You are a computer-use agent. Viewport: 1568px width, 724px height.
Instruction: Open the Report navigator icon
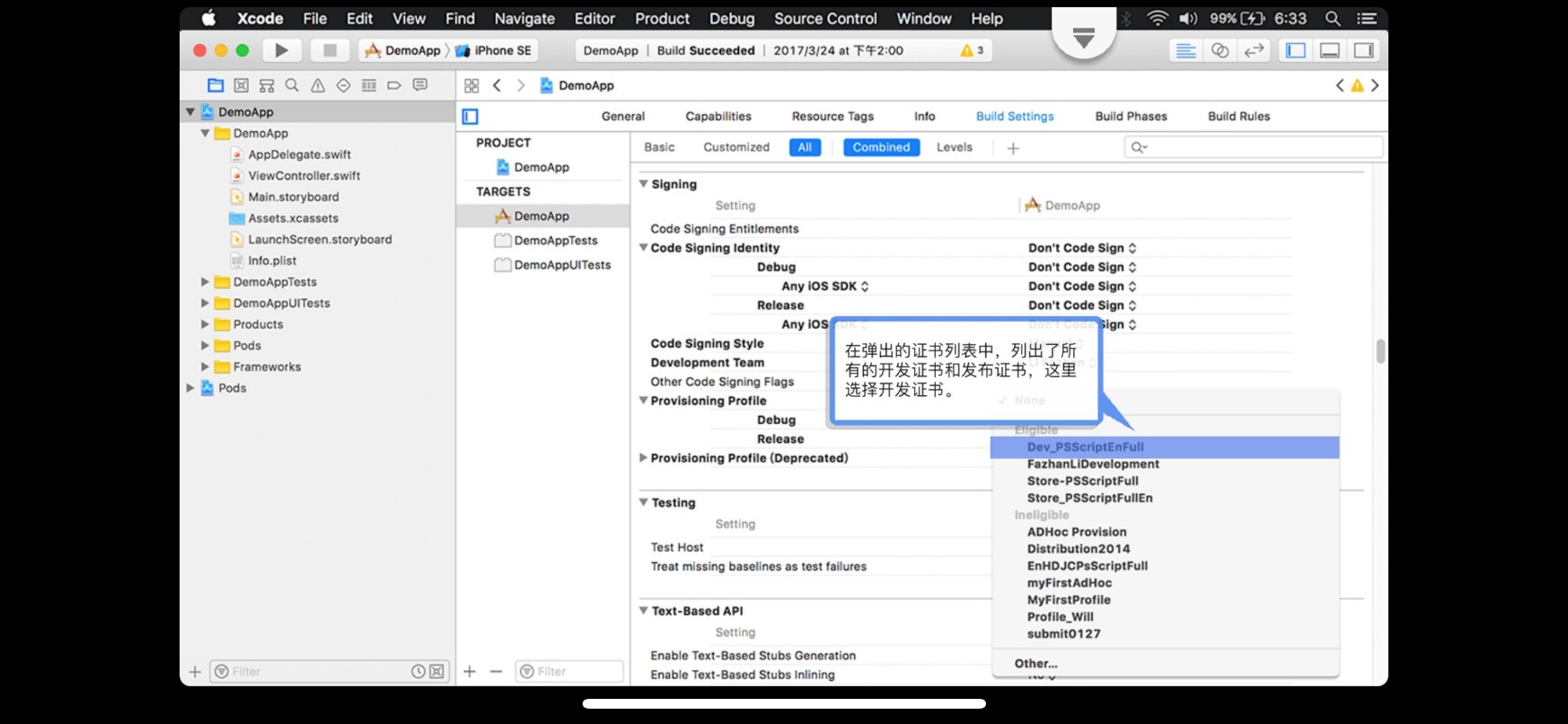[419, 85]
